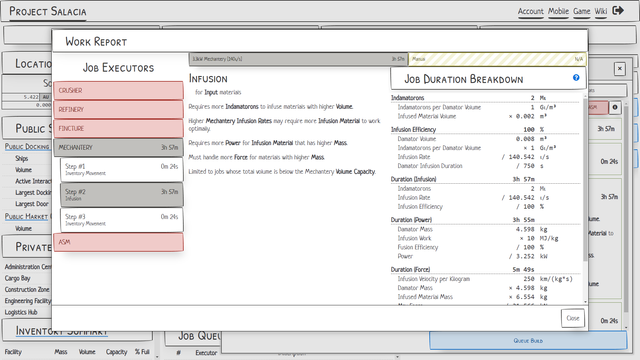
Task: Click the round info icon next to ASM
Action: click(x=615, y=107)
